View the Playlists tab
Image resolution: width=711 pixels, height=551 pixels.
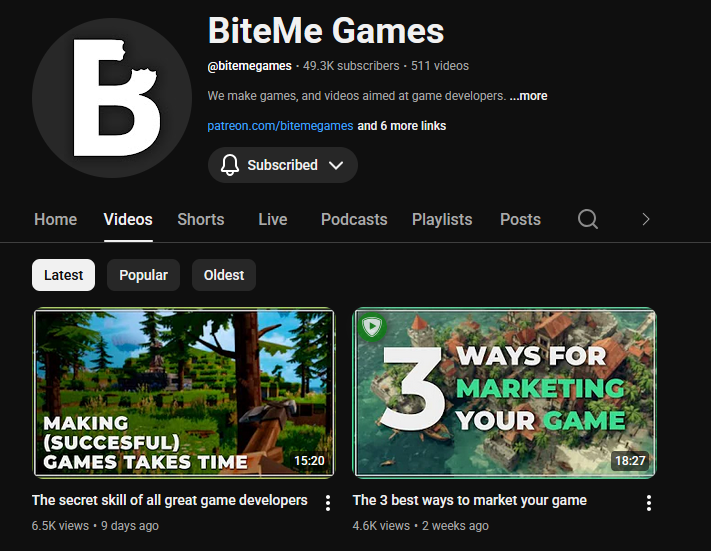442,219
